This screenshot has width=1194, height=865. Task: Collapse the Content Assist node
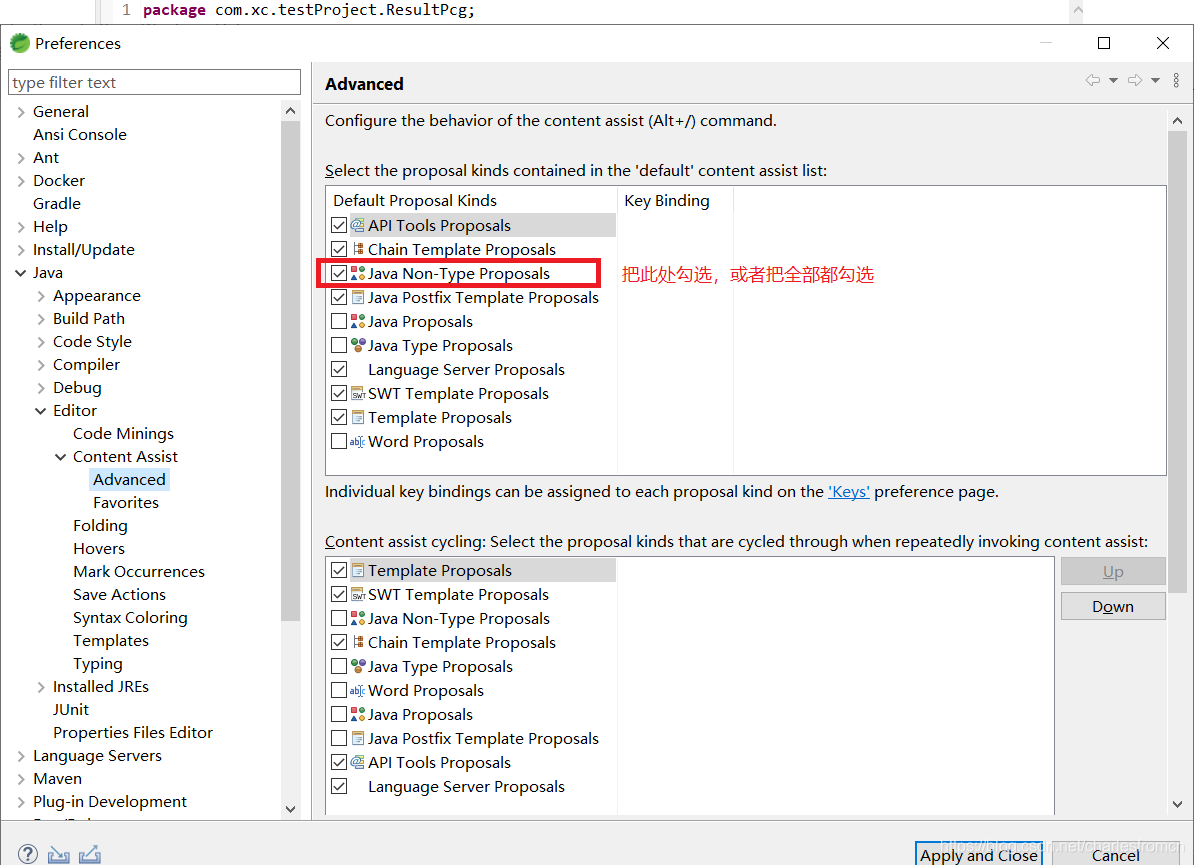coord(60,457)
